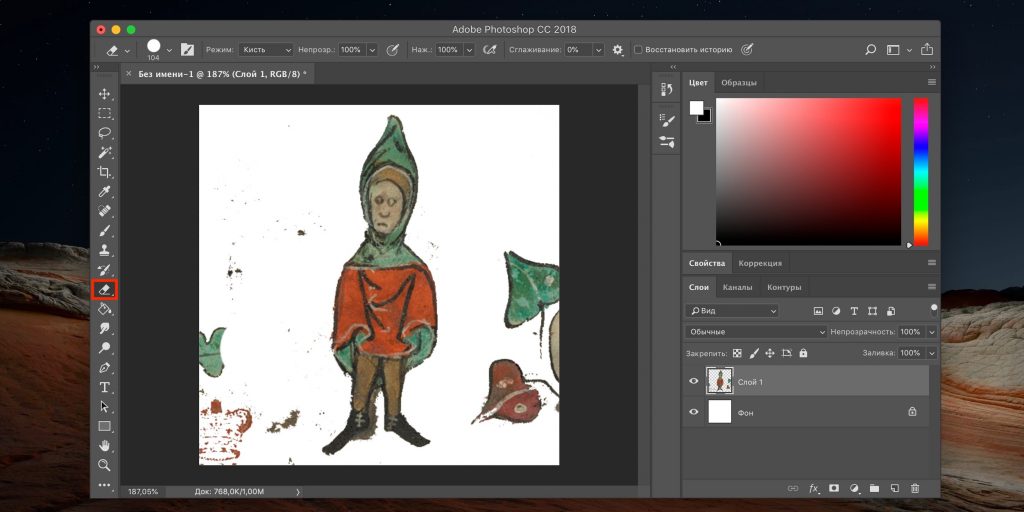
Task: Click the smoothing options gear button
Action: (617, 49)
